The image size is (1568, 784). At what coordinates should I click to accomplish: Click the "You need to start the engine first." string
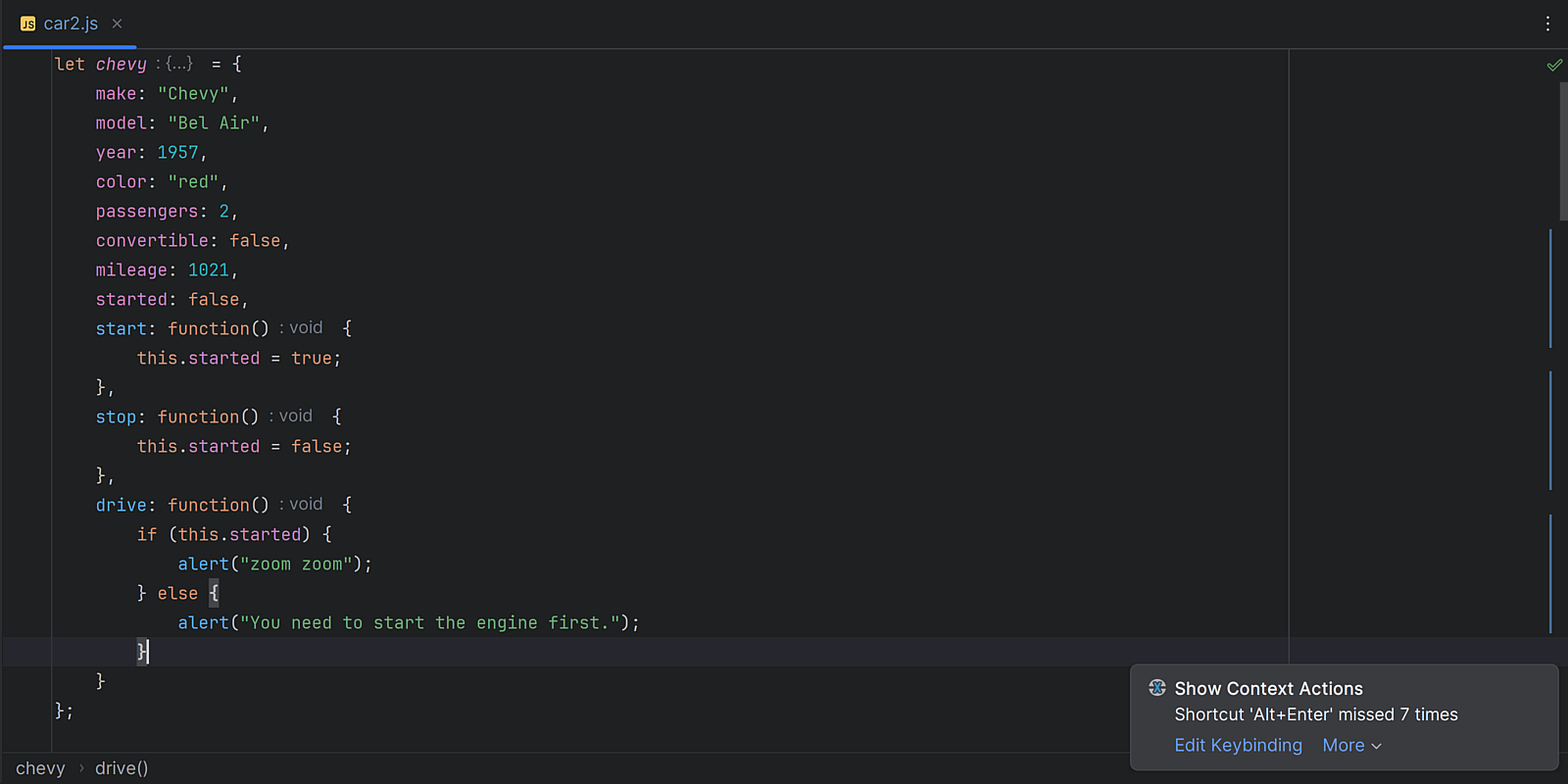pyautogui.click(x=430, y=622)
